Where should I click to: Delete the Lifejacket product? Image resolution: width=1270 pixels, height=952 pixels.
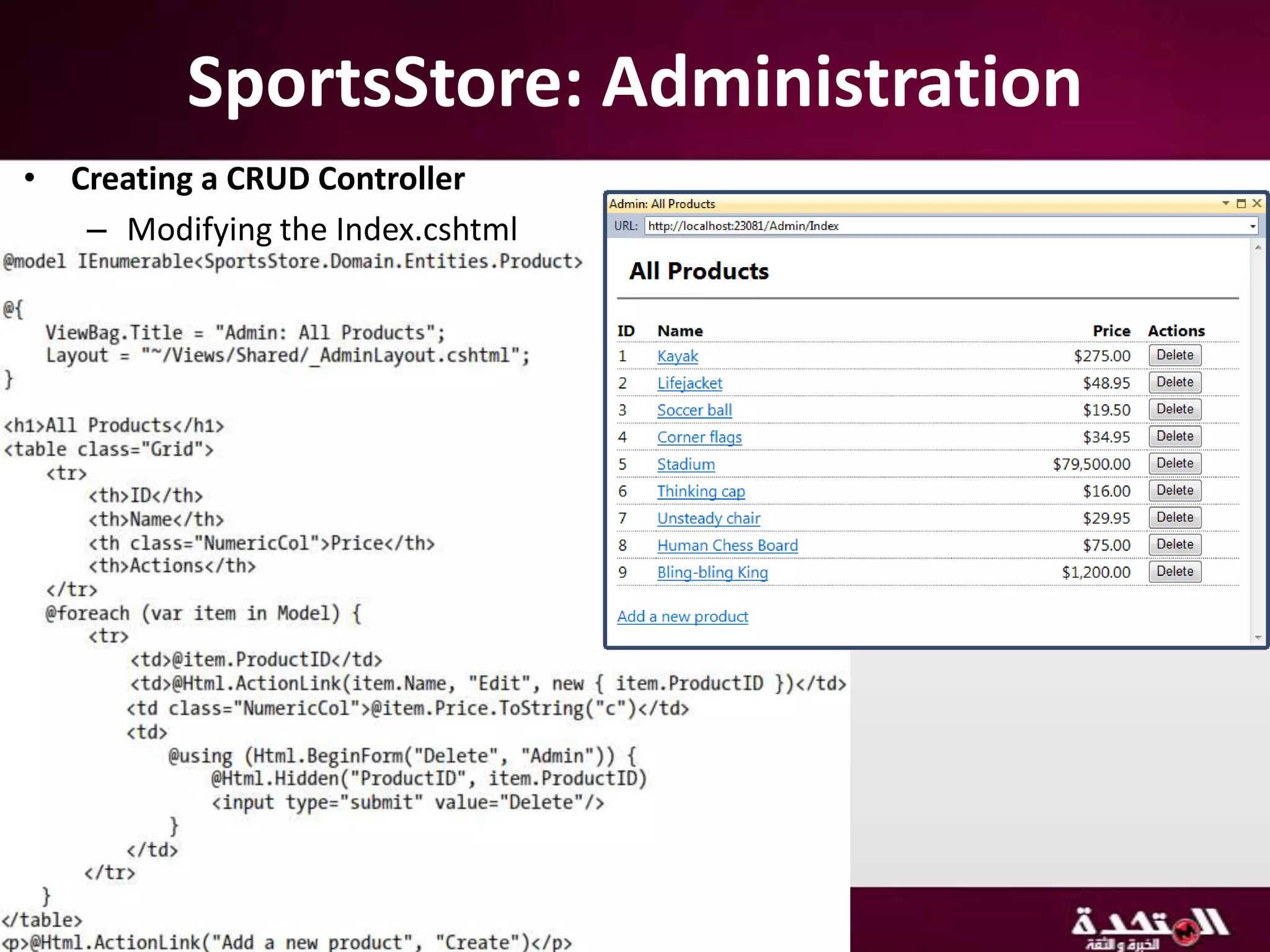[x=1175, y=382]
